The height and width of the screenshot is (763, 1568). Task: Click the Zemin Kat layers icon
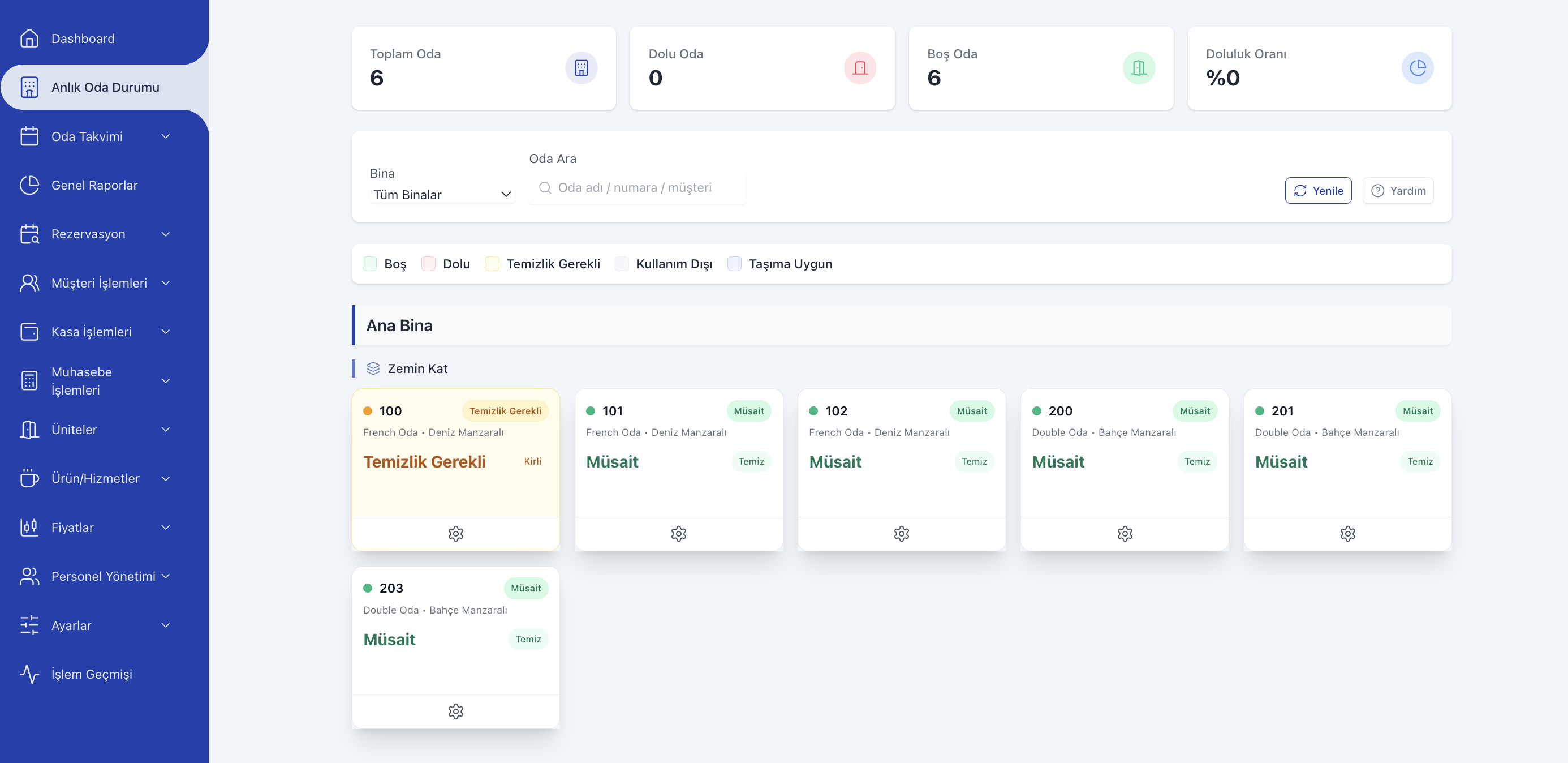point(373,368)
